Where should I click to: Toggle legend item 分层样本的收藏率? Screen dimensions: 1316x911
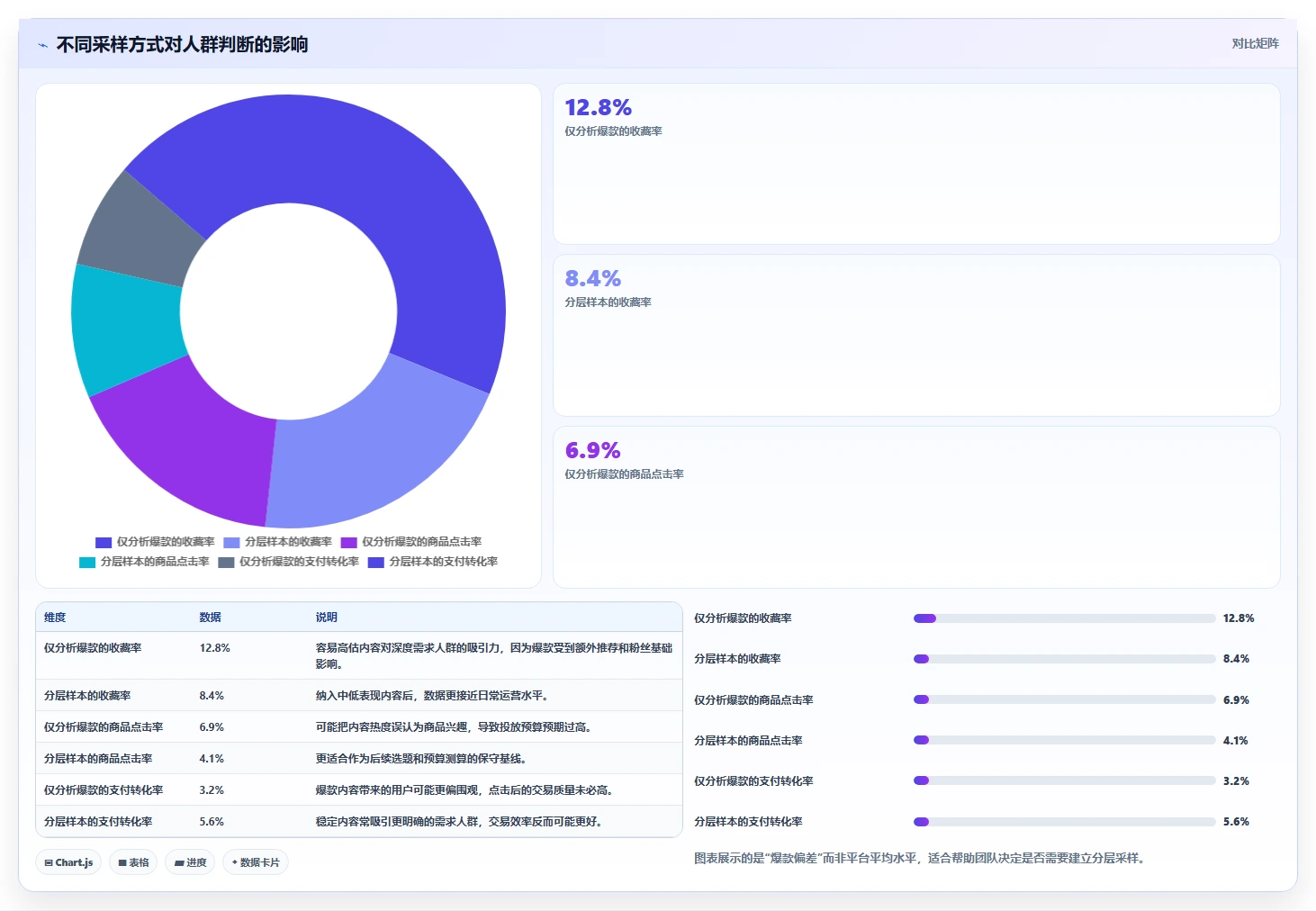click(x=277, y=542)
